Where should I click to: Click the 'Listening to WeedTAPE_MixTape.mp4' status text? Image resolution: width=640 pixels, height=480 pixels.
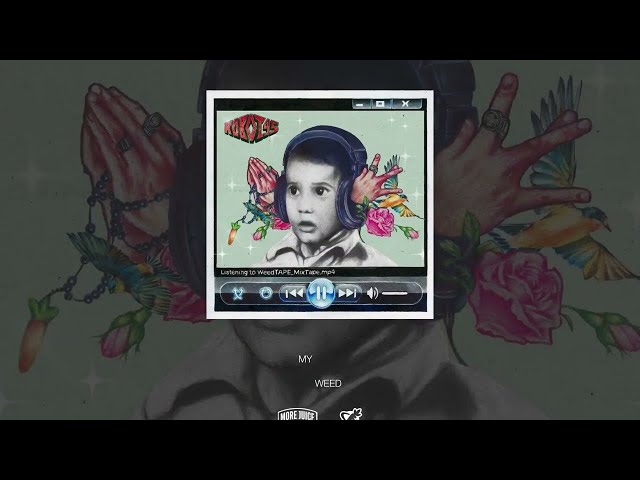point(278,272)
